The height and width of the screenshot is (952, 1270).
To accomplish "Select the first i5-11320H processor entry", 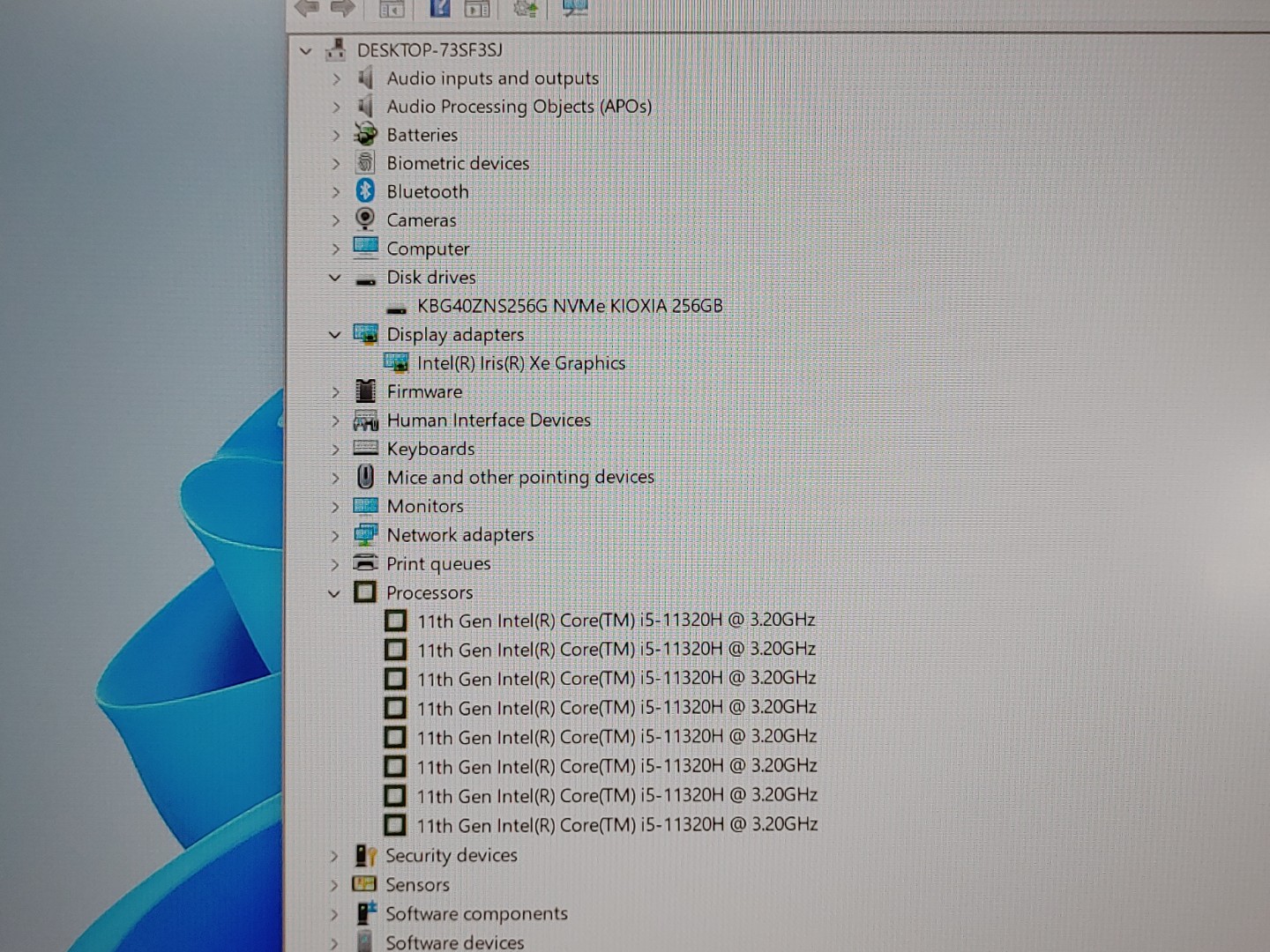I will pos(616,621).
